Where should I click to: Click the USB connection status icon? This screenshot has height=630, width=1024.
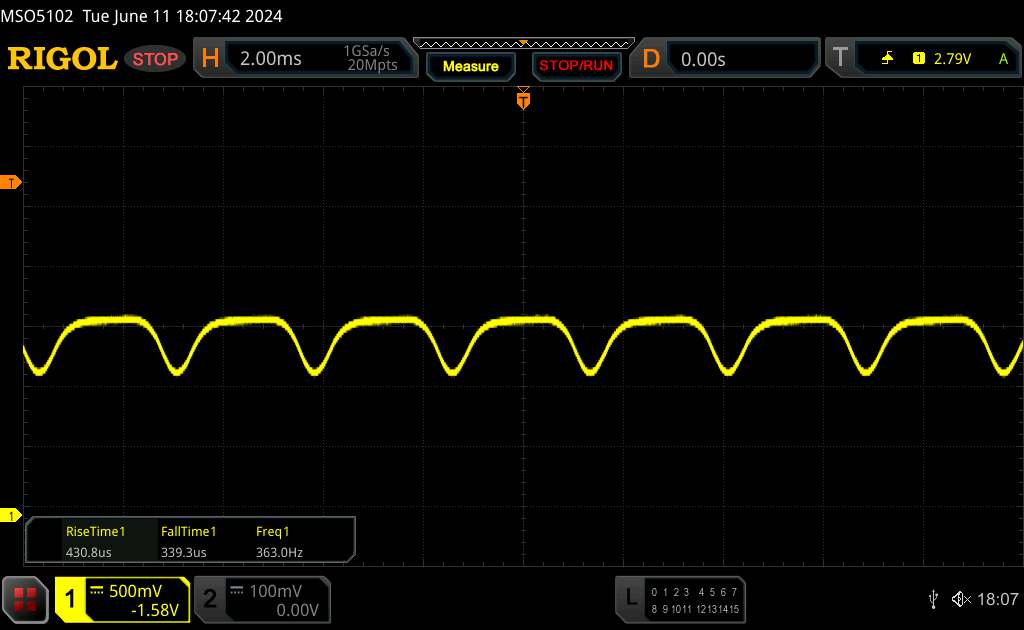click(933, 599)
